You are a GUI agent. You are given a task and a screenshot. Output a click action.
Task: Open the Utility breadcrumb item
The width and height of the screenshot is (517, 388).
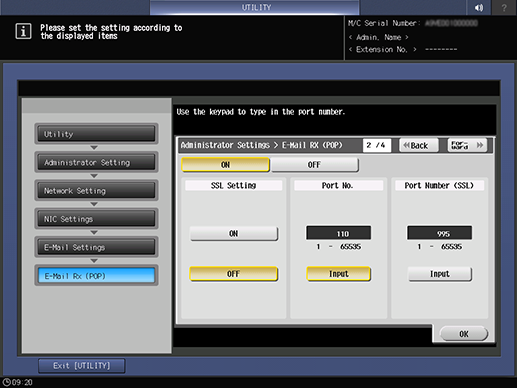96,134
